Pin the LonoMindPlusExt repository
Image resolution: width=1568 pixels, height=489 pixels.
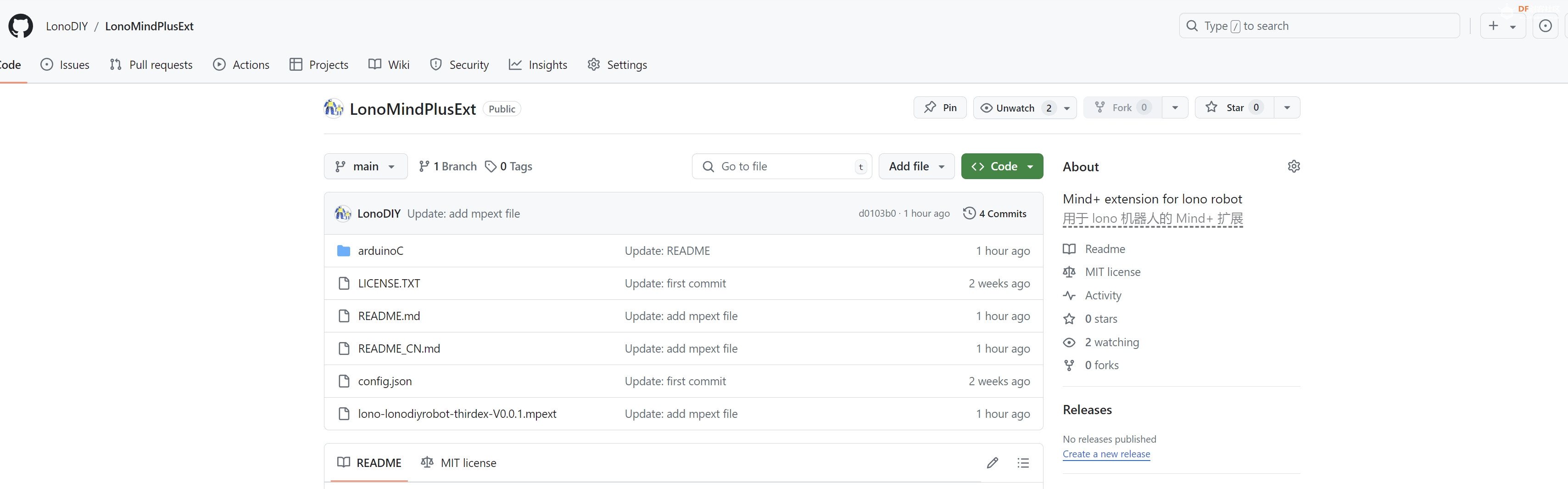point(940,108)
